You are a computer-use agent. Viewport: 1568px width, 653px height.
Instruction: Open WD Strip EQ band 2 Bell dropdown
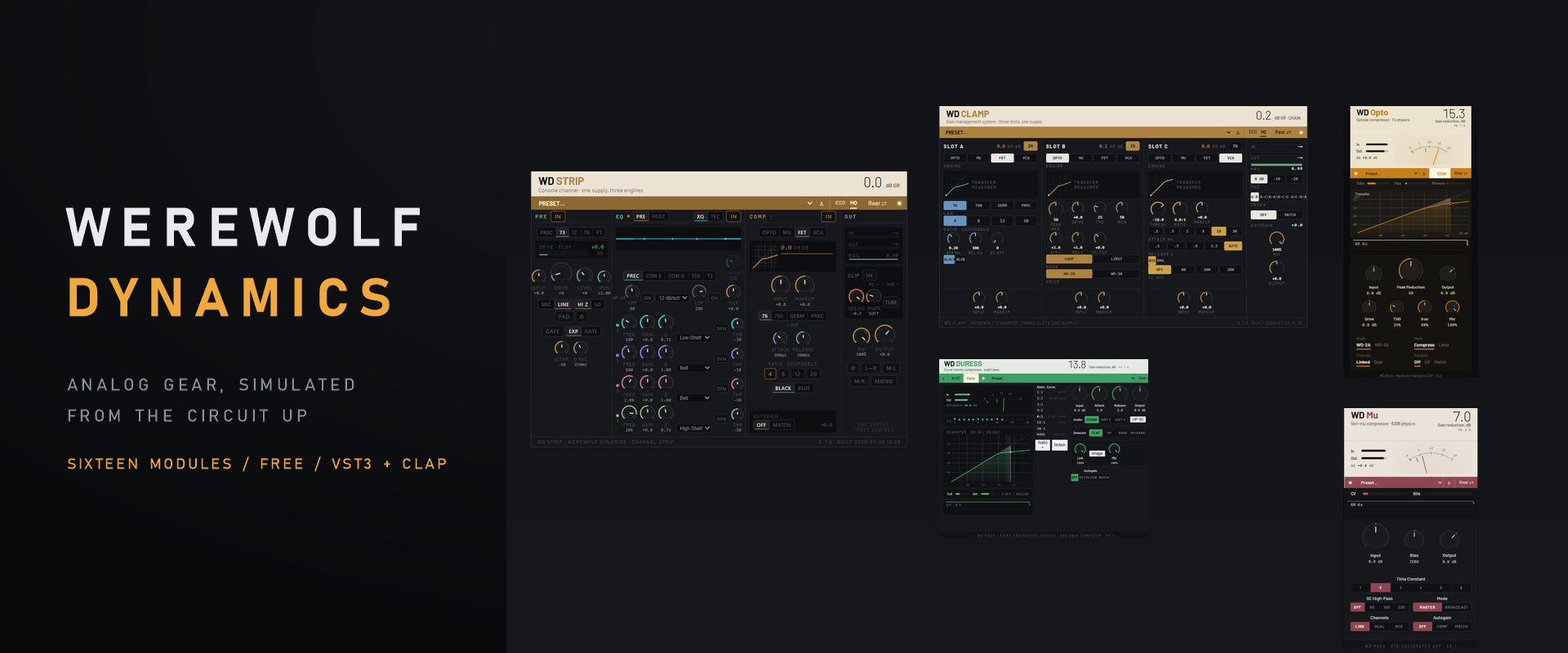[x=694, y=368]
